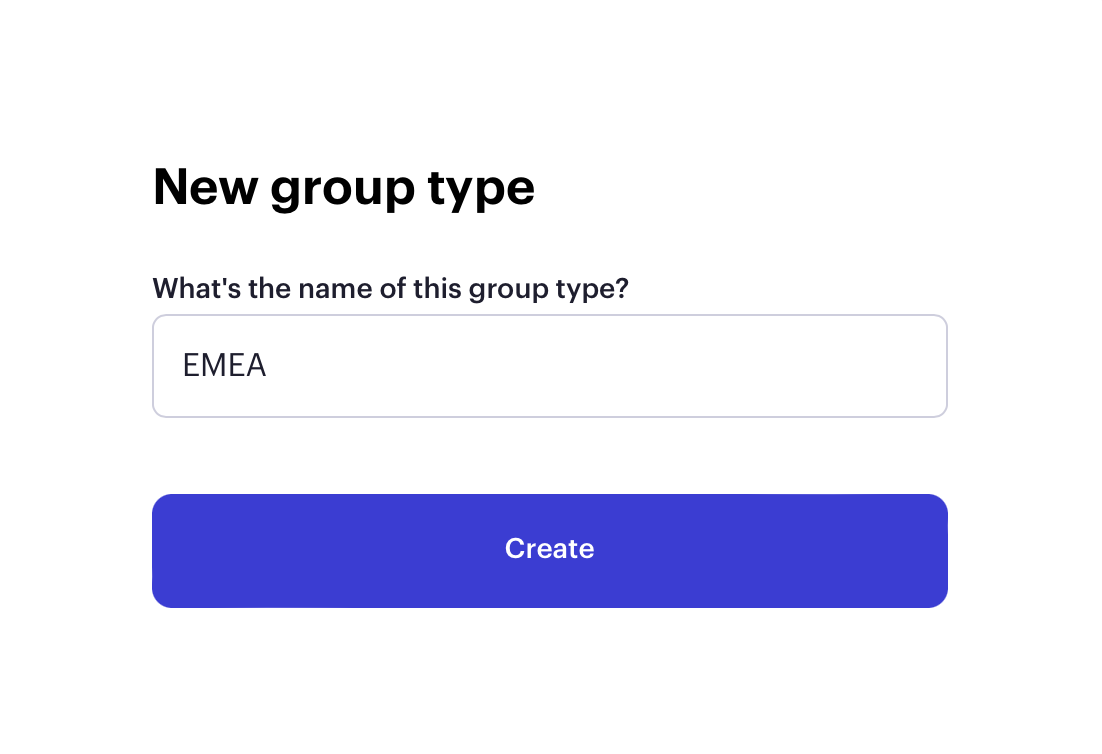Click the "group type" question label text

pyautogui.click(x=391, y=289)
